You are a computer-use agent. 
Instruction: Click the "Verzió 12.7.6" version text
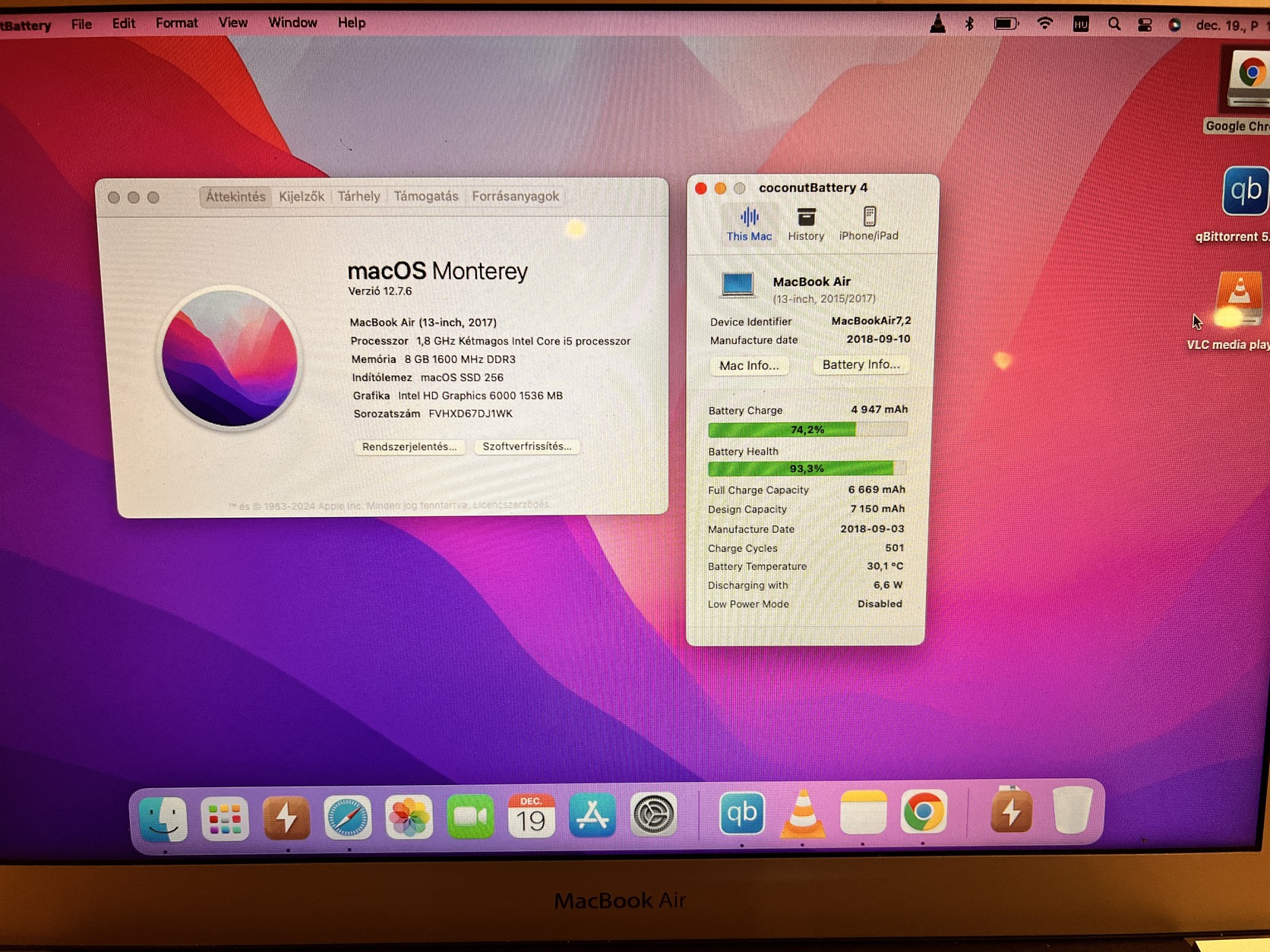pos(380,291)
